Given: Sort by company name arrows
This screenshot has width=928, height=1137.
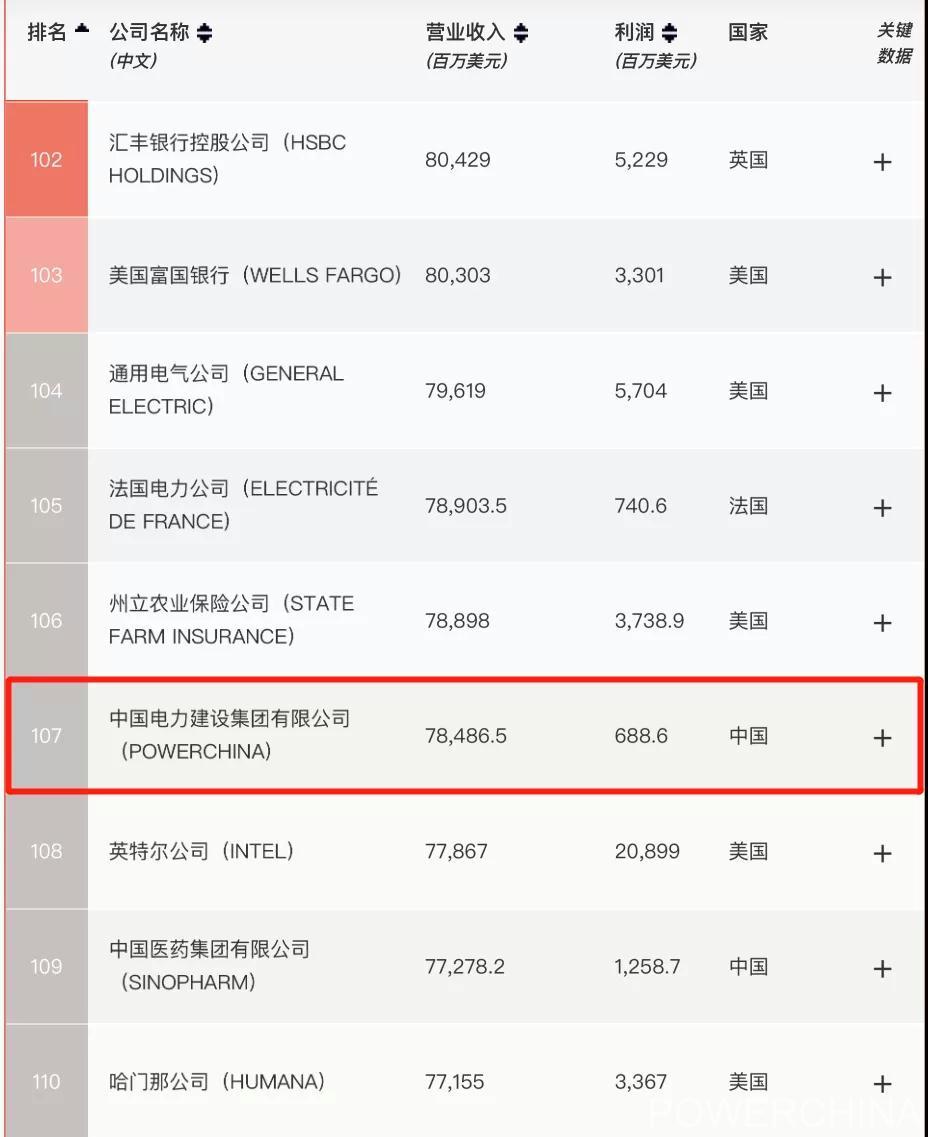Looking at the screenshot, I should click(204, 33).
